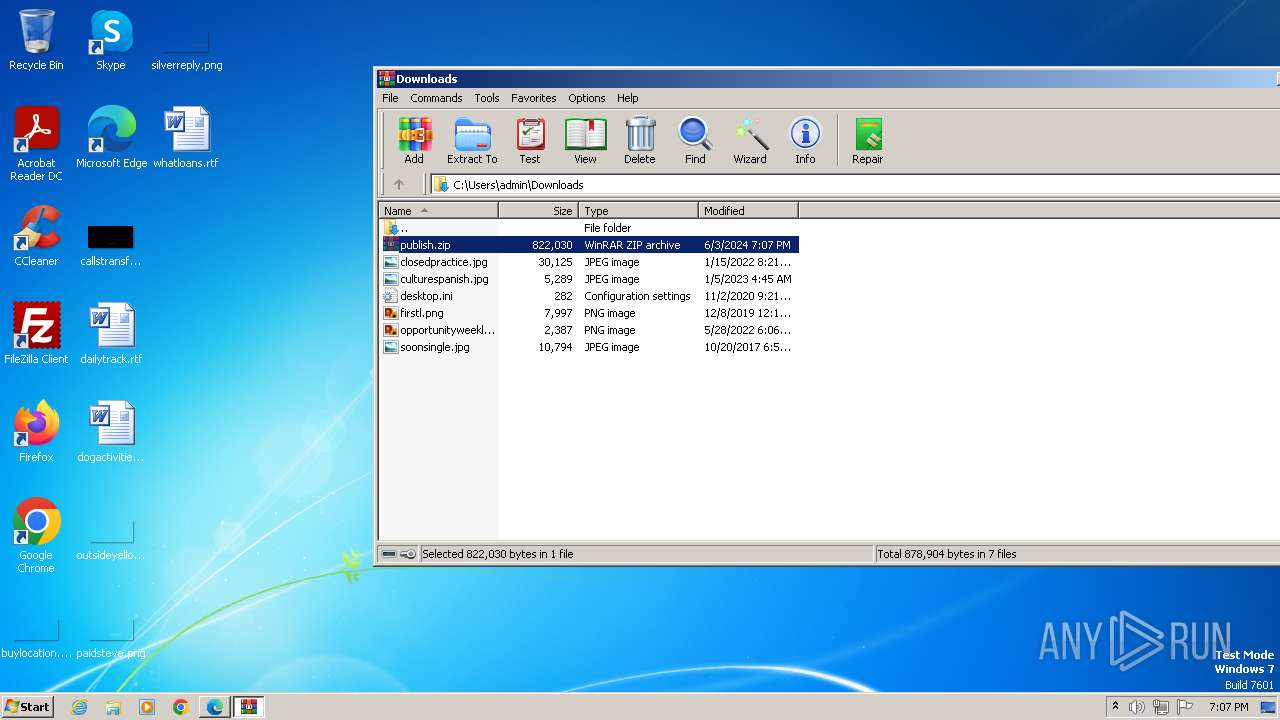Screen dimensions: 1280x720
Task: Sort file list by Name column header
Action: click(438, 210)
